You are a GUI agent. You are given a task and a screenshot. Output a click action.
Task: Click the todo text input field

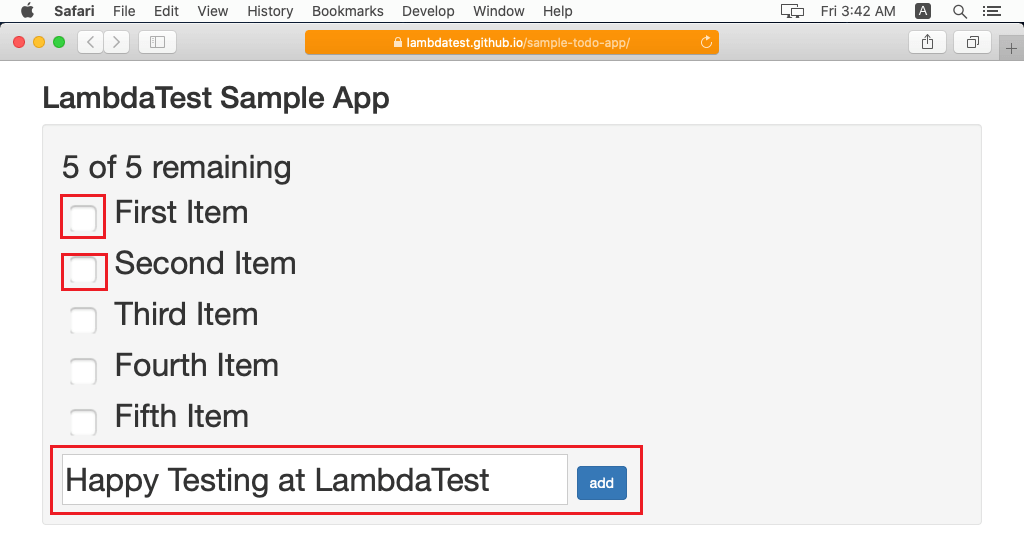coord(314,480)
